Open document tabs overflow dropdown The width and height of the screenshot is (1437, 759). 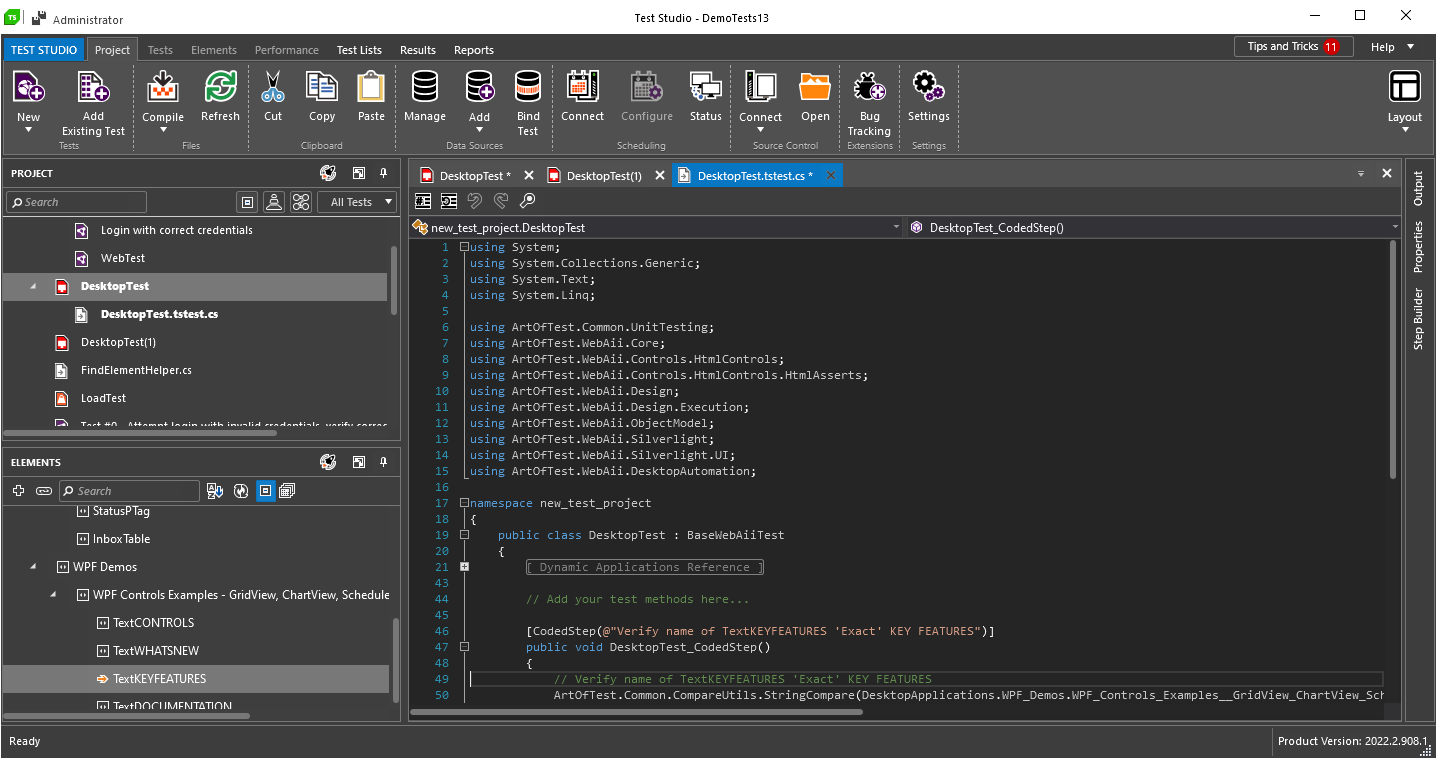pos(1360,174)
